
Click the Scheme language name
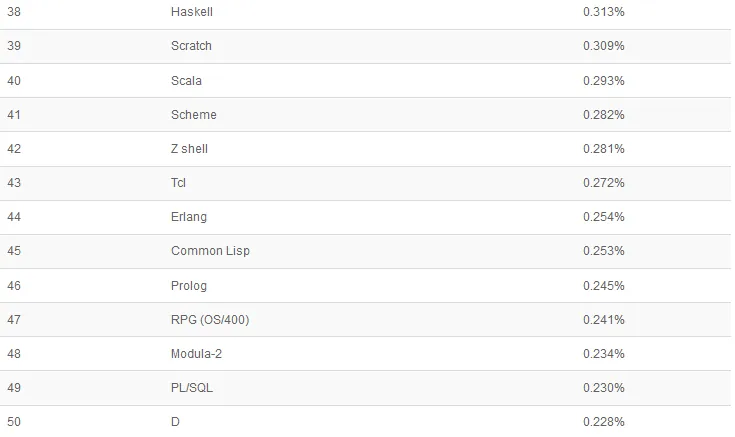(194, 115)
